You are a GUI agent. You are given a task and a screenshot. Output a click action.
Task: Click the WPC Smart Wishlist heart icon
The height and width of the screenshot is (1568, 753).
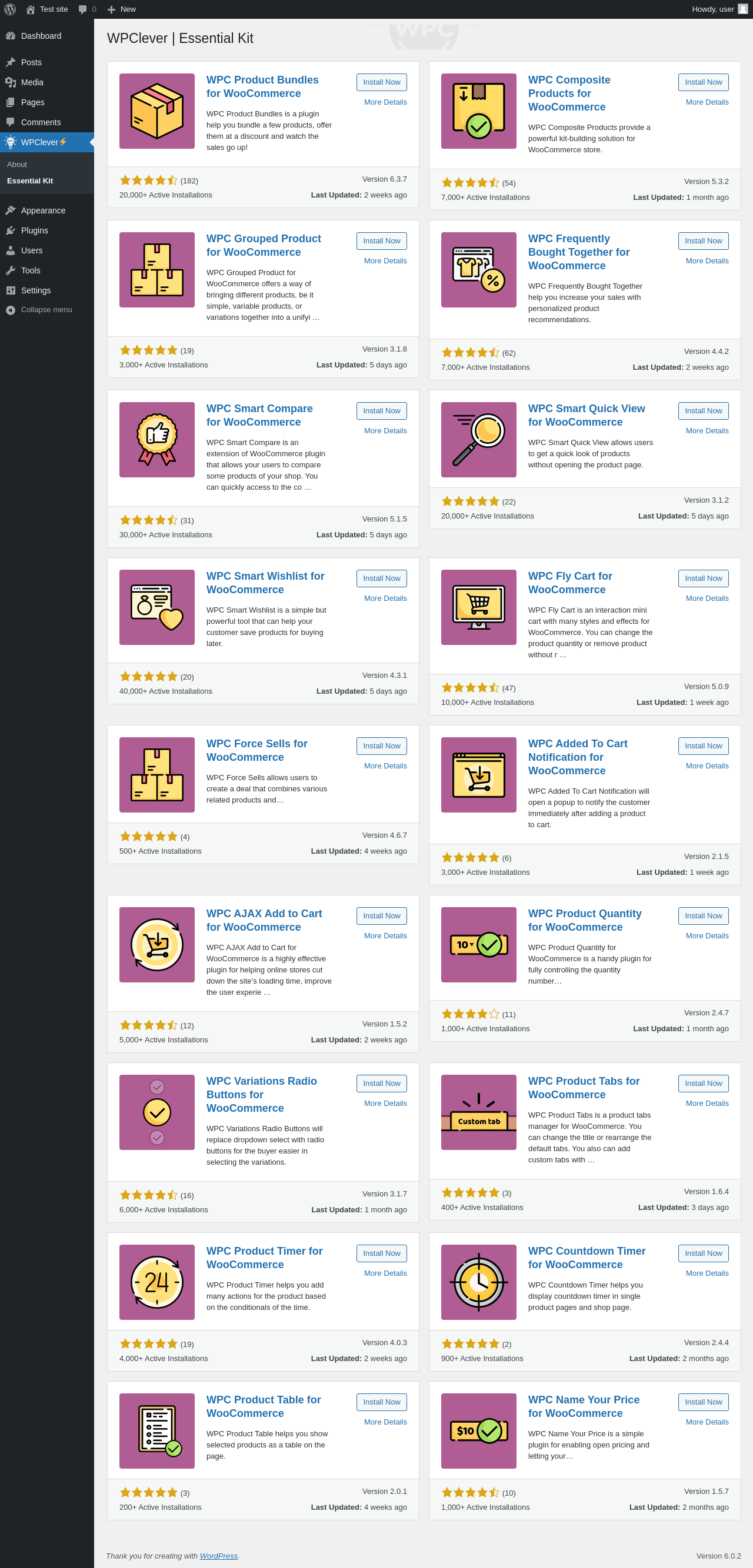click(157, 607)
